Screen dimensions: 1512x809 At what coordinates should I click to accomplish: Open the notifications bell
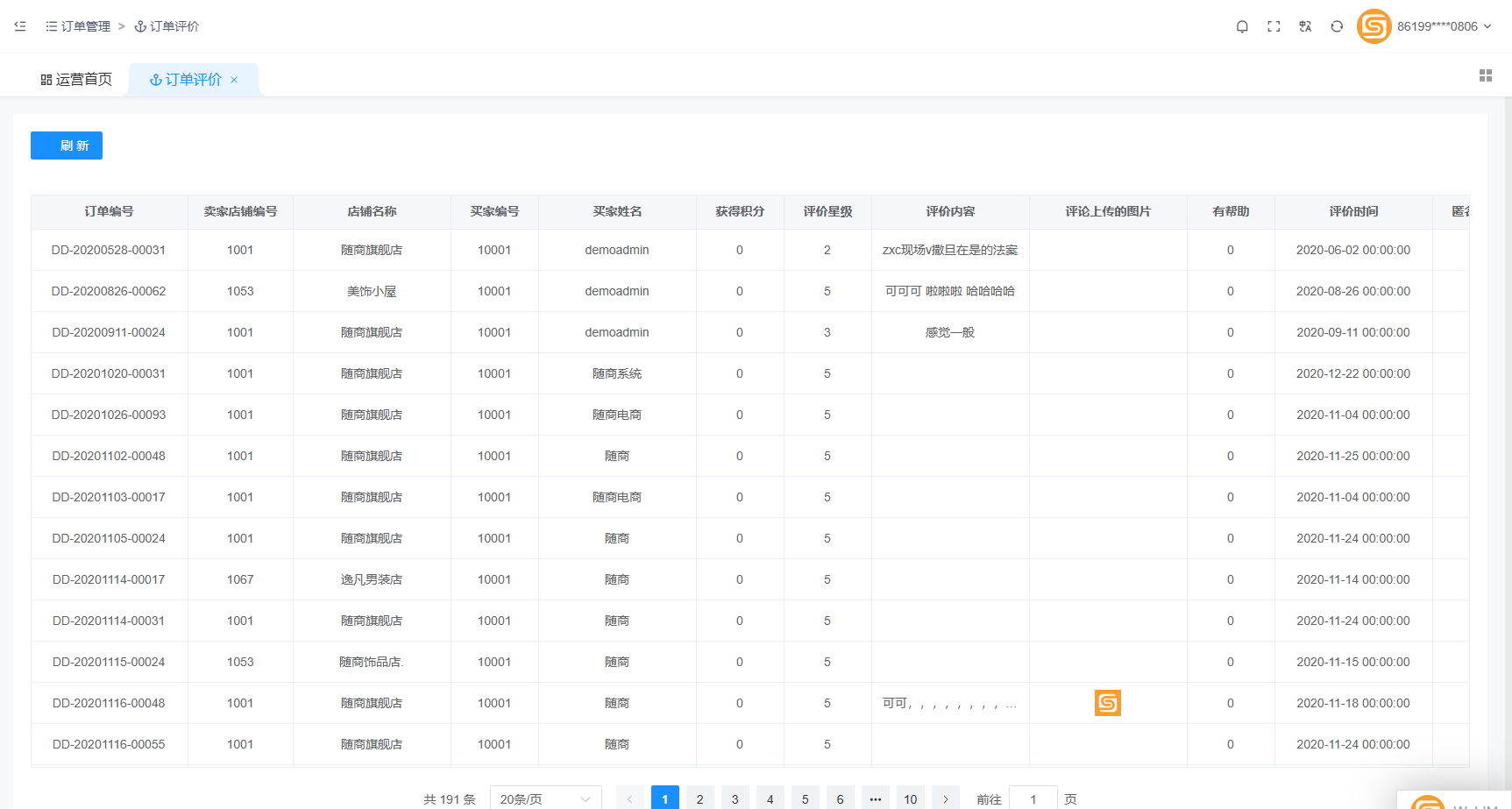(x=1242, y=26)
